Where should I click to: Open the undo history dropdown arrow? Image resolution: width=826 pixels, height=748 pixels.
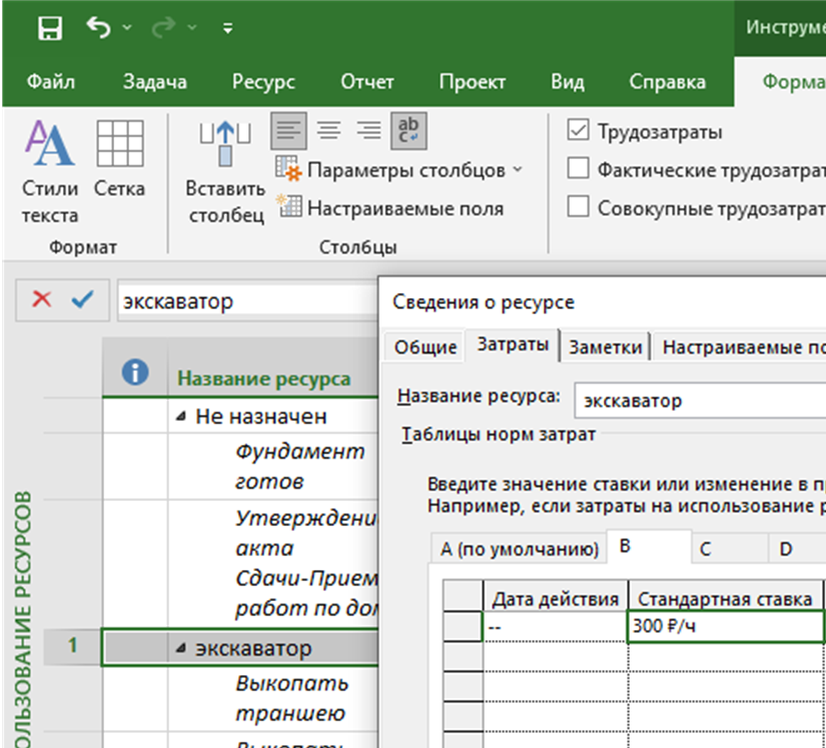(x=127, y=27)
